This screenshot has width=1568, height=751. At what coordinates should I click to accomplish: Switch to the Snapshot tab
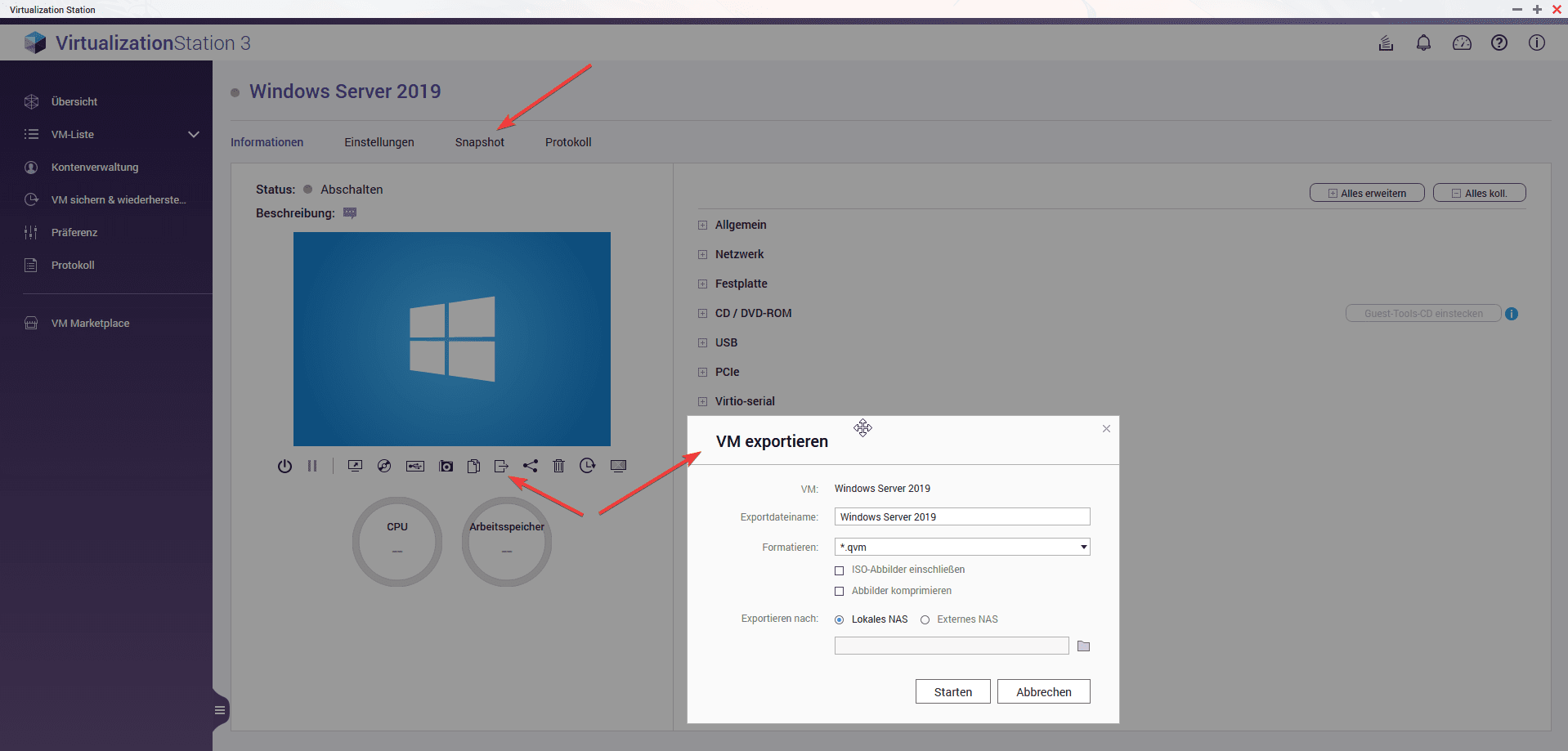pyautogui.click(x=480, y=142)
